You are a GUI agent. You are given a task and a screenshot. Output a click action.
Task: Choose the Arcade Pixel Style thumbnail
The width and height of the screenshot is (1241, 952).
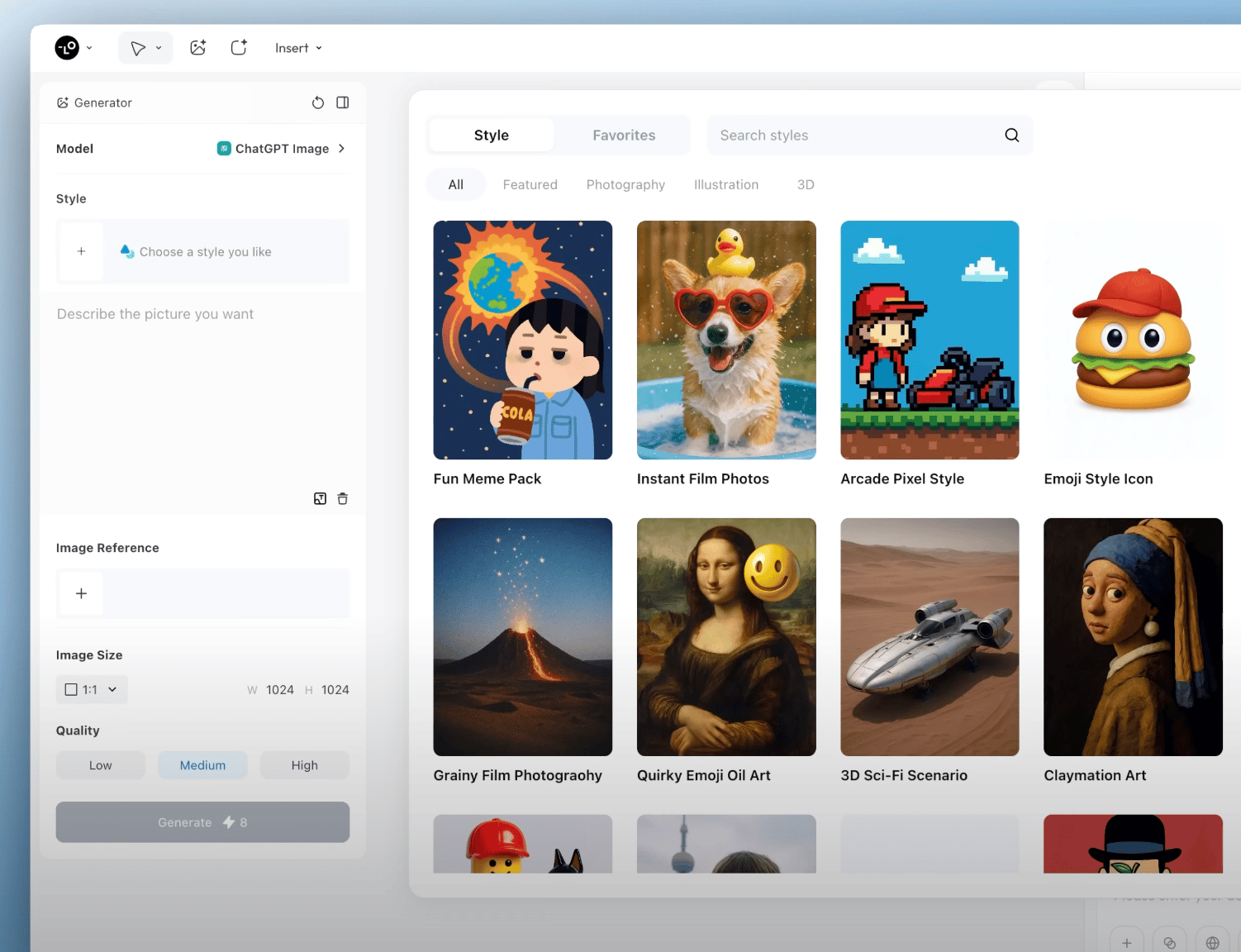[x=930, y=340]
